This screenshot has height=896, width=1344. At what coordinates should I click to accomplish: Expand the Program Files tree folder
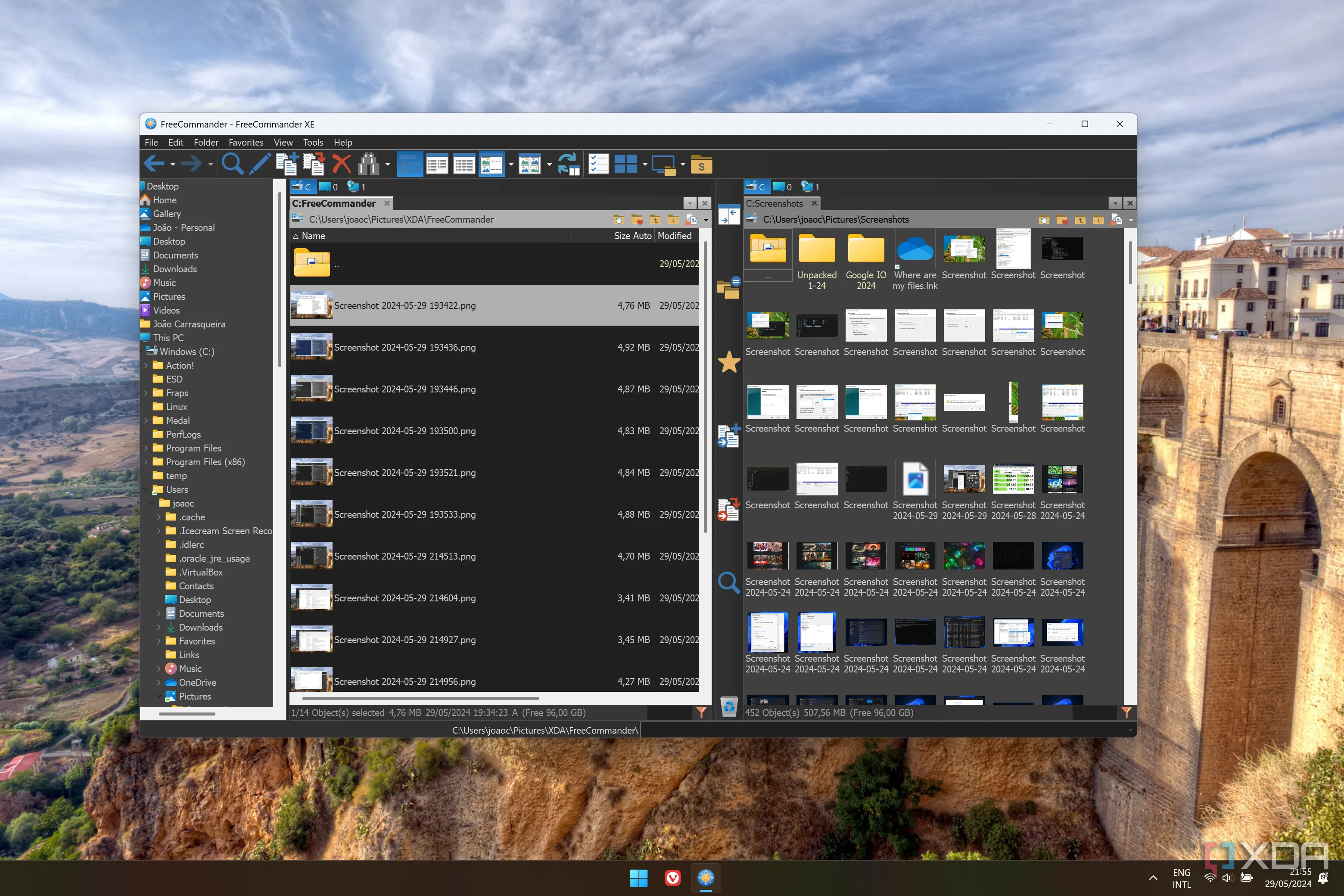point(146,448)
